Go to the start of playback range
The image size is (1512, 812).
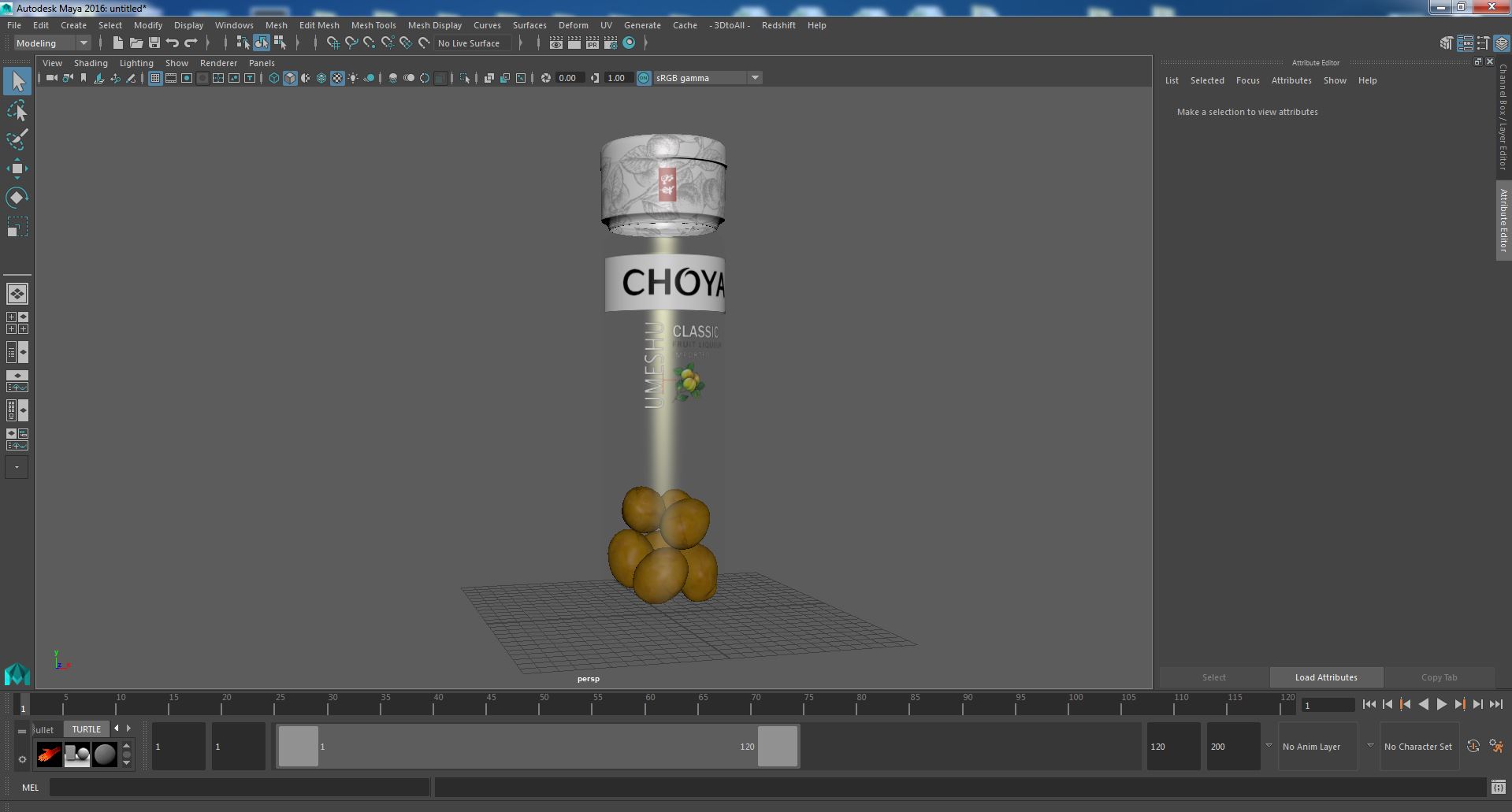point(1369,705)
